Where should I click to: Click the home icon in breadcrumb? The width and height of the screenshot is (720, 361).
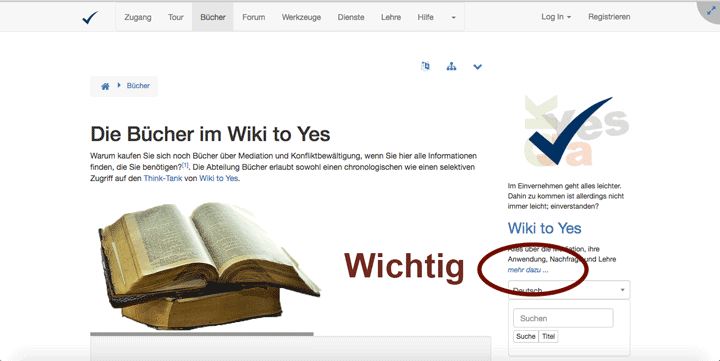click(105, 86)
